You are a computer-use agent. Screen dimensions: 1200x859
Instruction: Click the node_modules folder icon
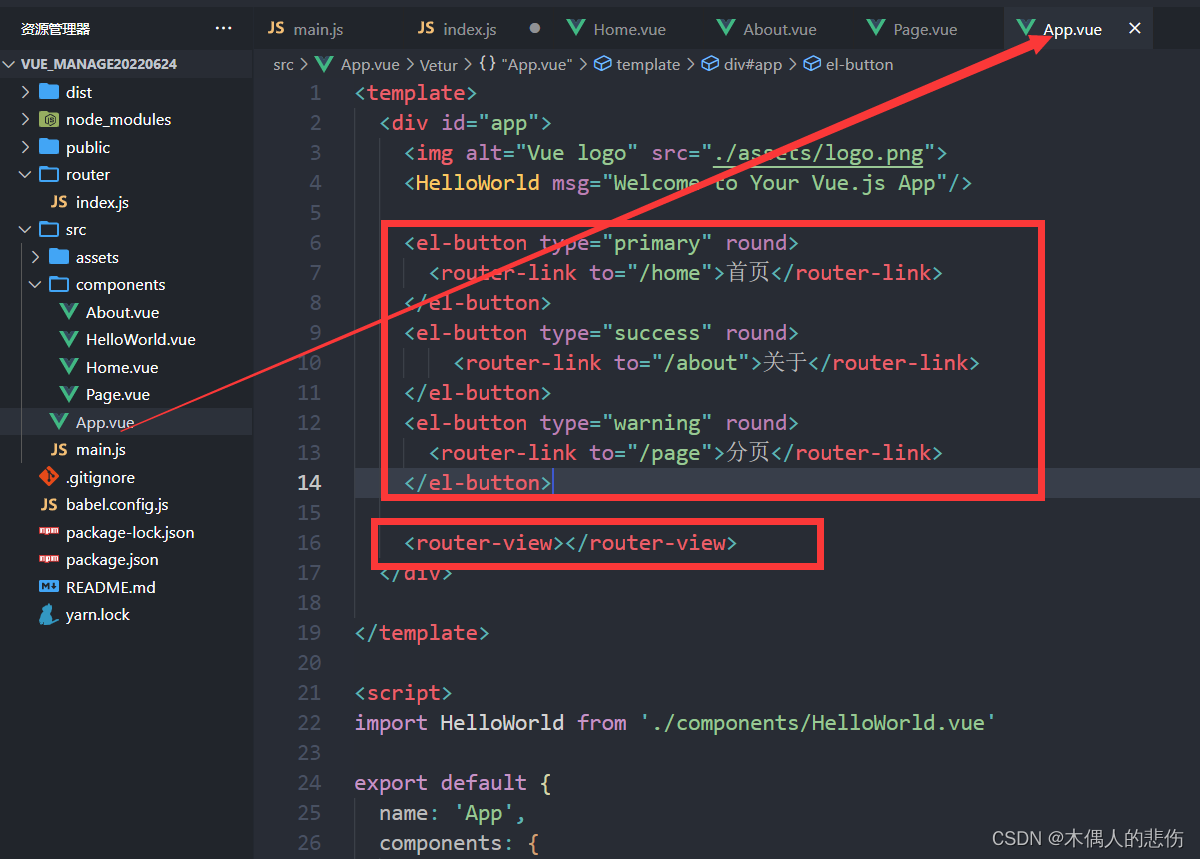coord(49,119)
